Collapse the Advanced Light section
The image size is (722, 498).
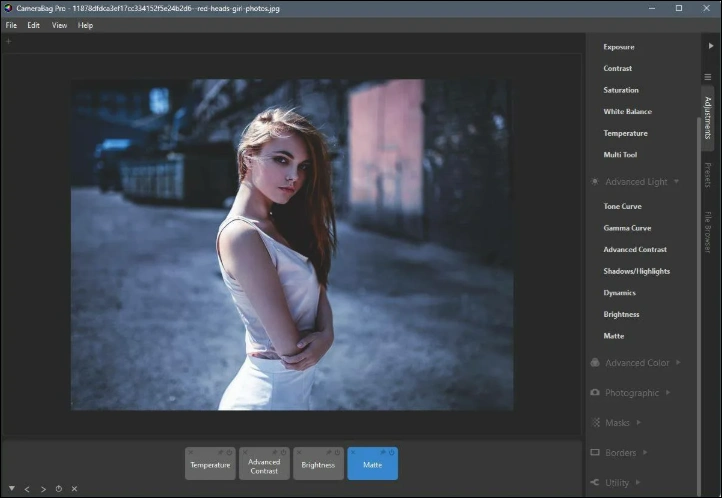[635, 182]
